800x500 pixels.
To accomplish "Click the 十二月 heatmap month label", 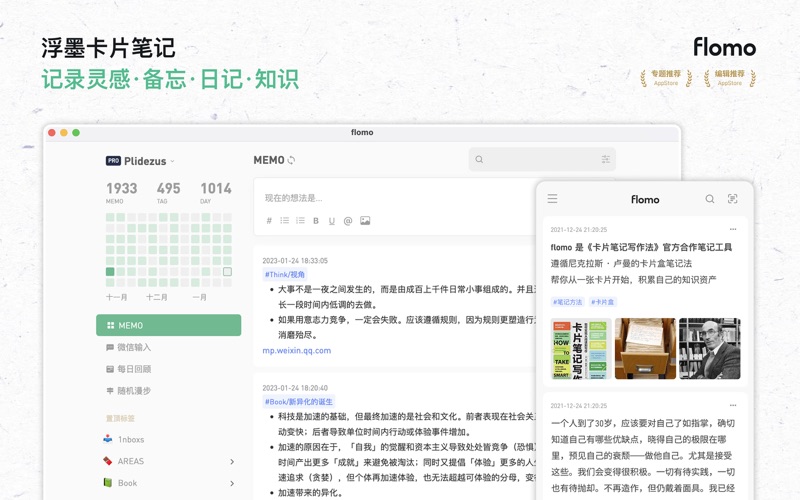I will [157, 297].
